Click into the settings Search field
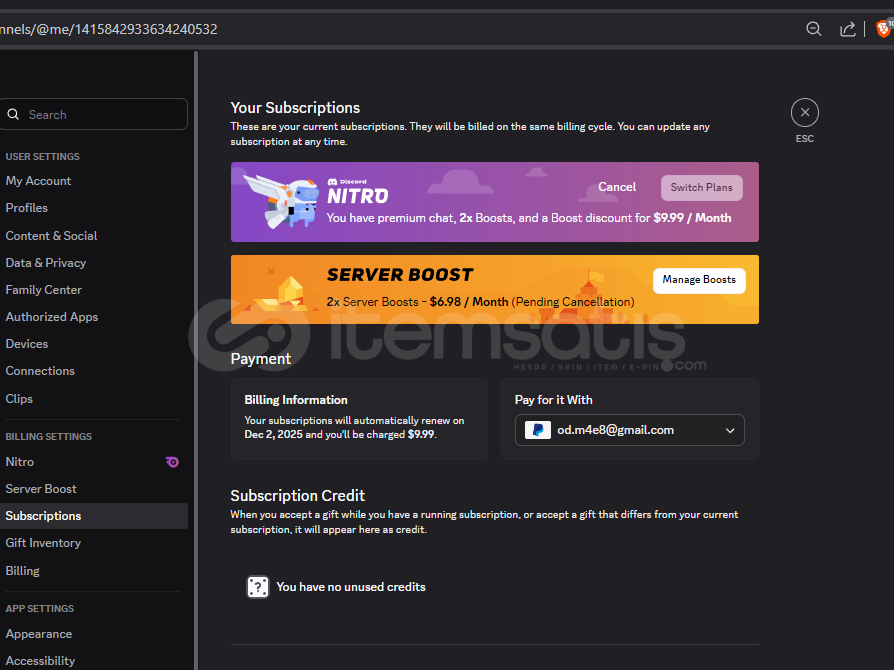The width and height of the screenshot is (894, 670). coord(94,114)
